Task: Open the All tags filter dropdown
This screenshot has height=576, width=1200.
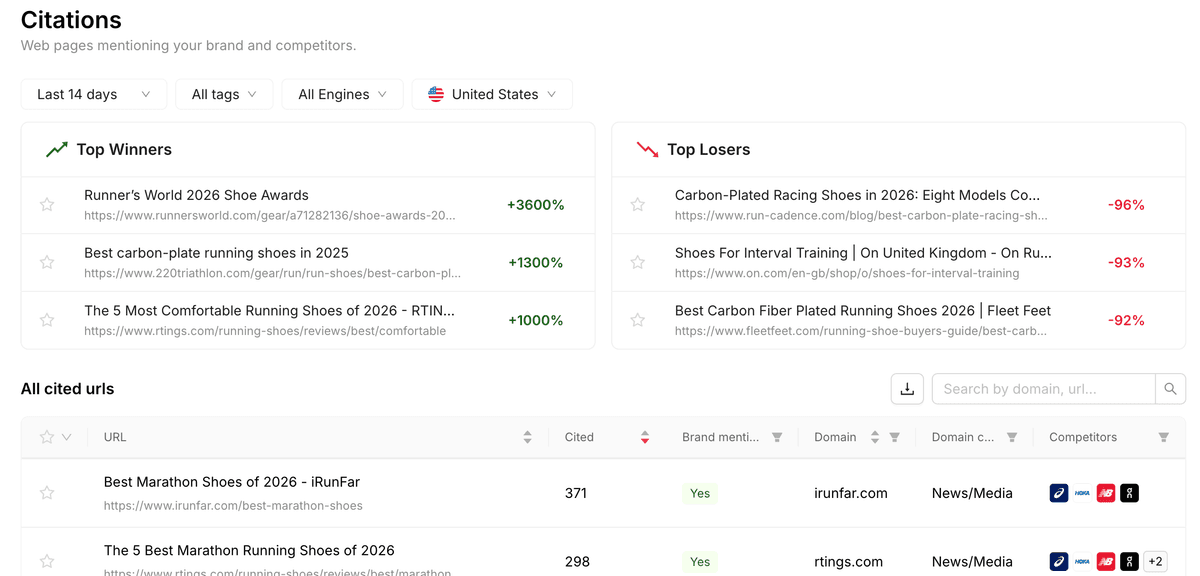Action: tap(224, 94)
